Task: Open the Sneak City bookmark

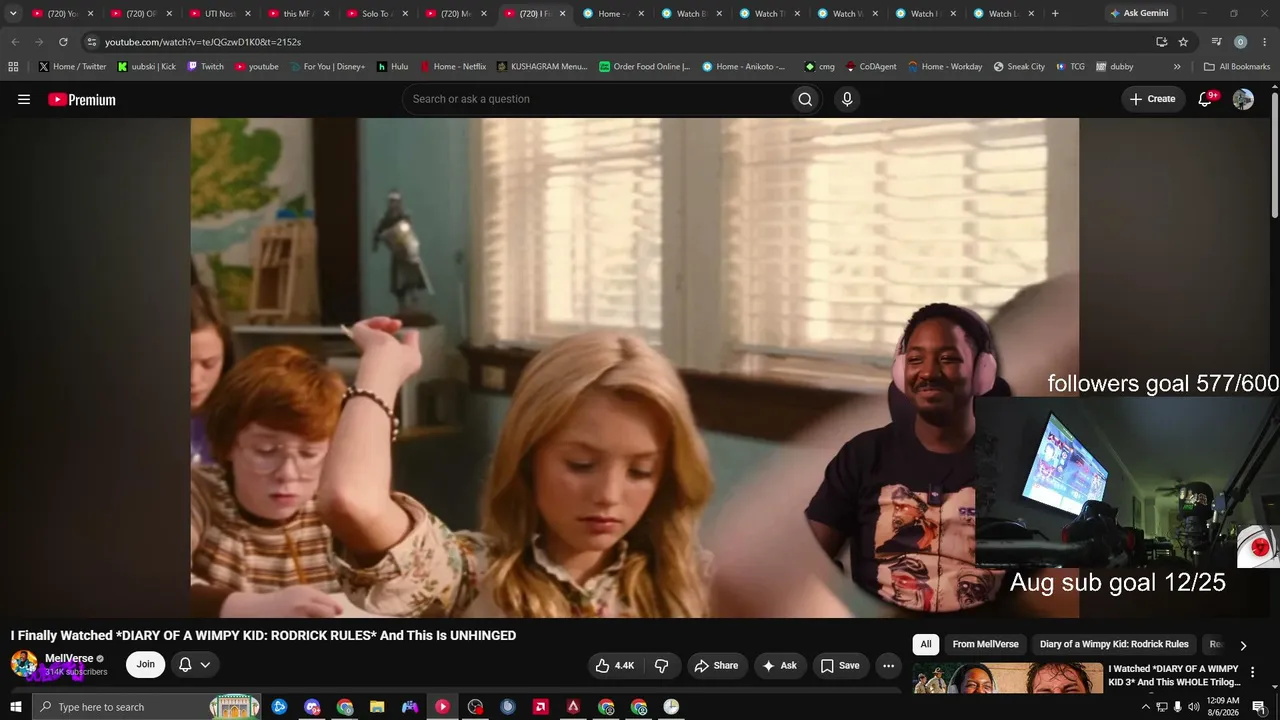Action: click(1019, 67)
